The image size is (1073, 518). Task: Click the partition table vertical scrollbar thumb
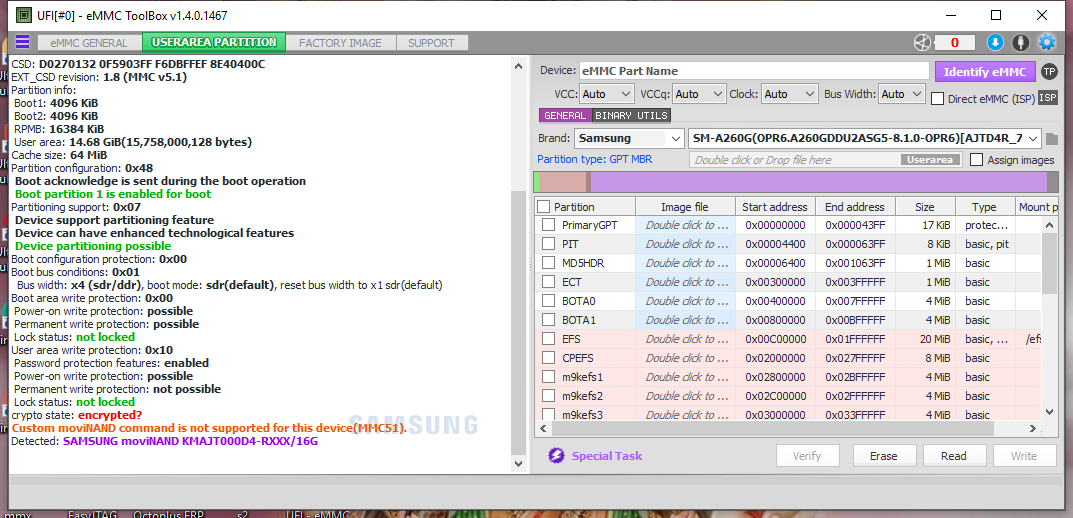coord(1050,262)
